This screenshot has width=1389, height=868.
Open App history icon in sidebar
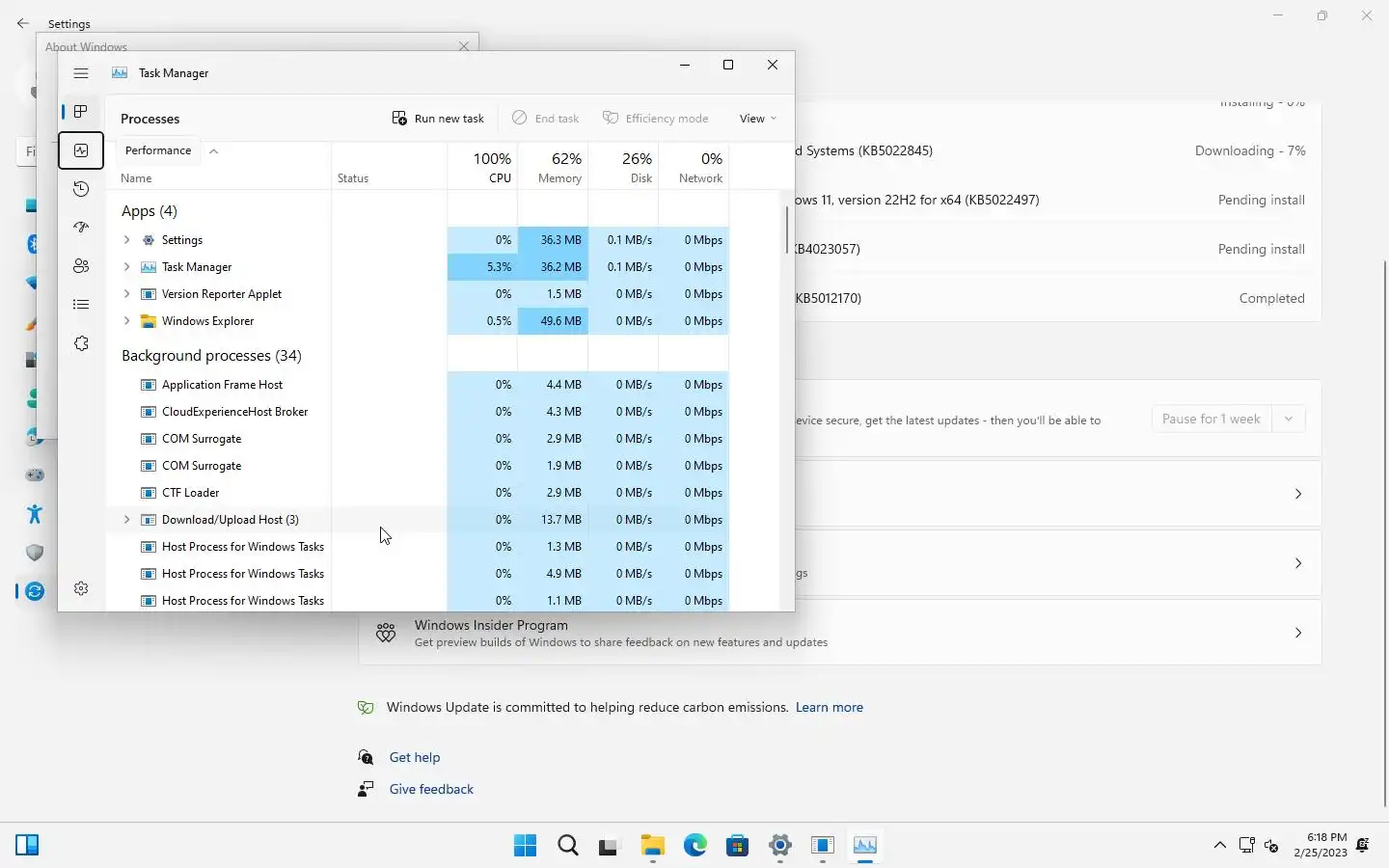(81, 189)
